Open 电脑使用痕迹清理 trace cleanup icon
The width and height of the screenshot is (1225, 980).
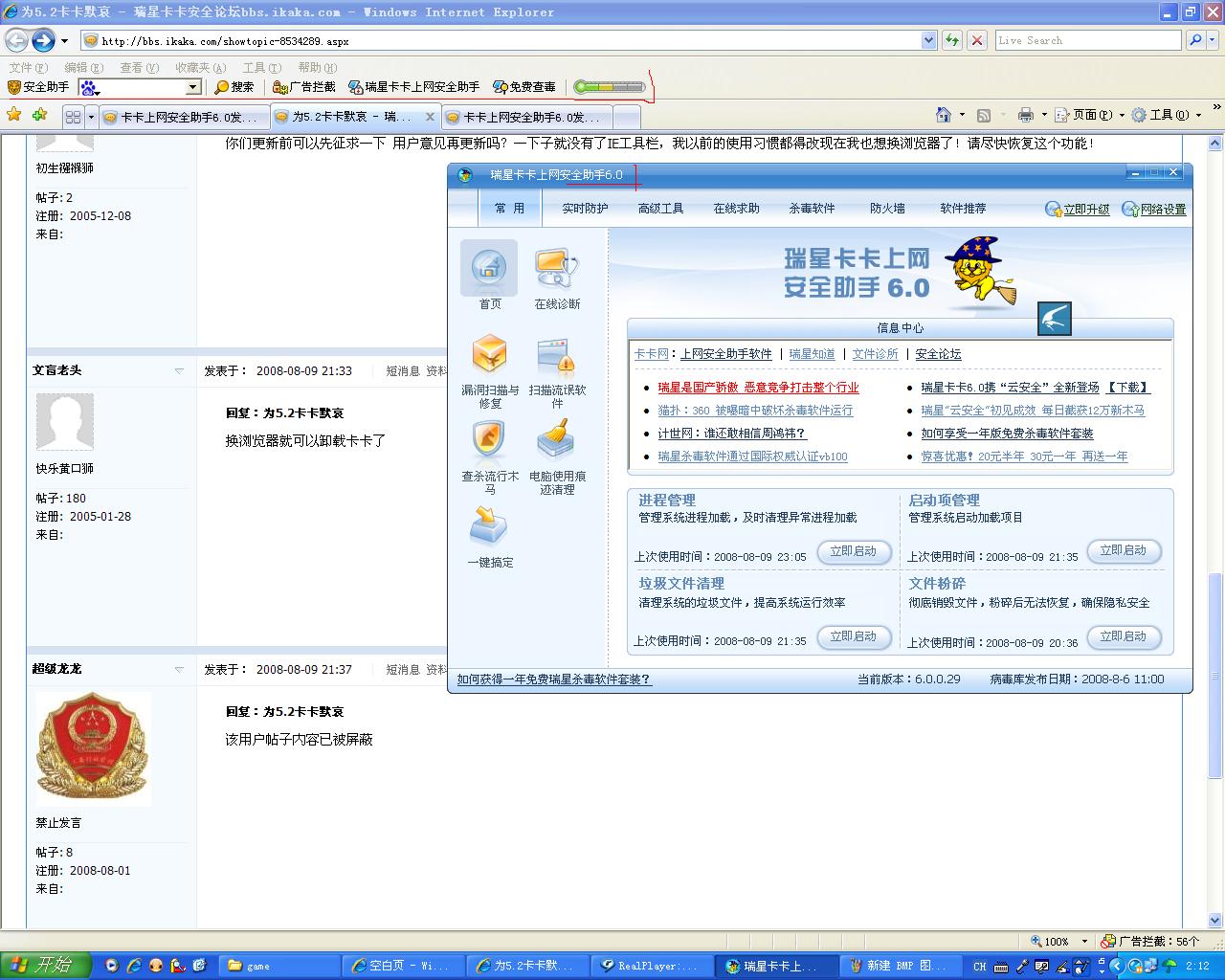click(557, 457)
